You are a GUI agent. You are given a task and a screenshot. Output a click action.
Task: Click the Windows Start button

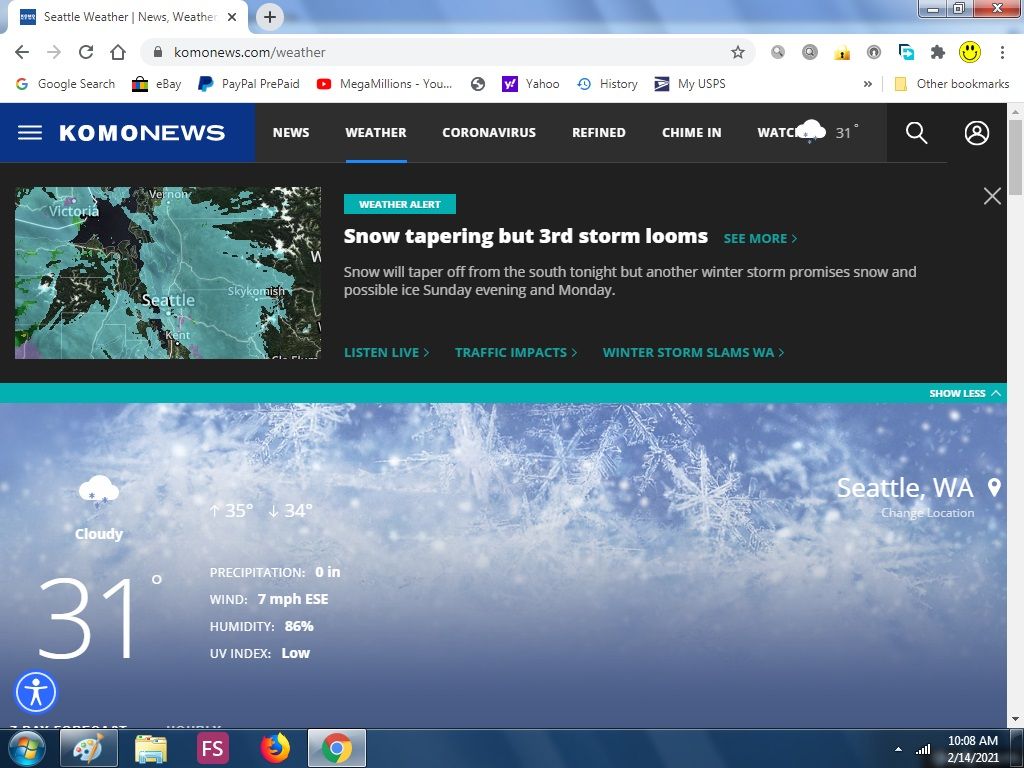(26, 748)
